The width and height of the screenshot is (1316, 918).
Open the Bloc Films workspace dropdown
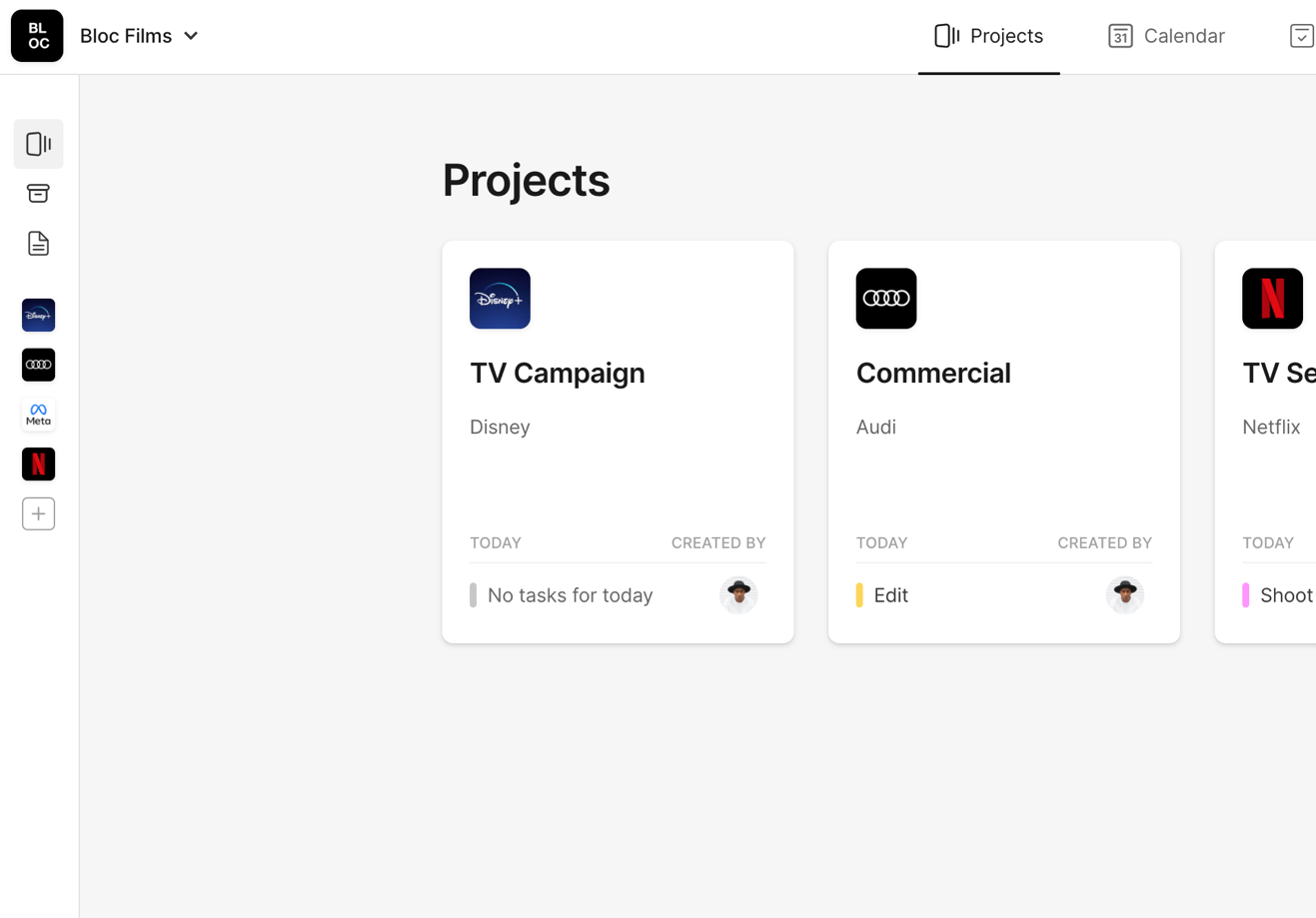pyautogui.click(x=140, y=36)
